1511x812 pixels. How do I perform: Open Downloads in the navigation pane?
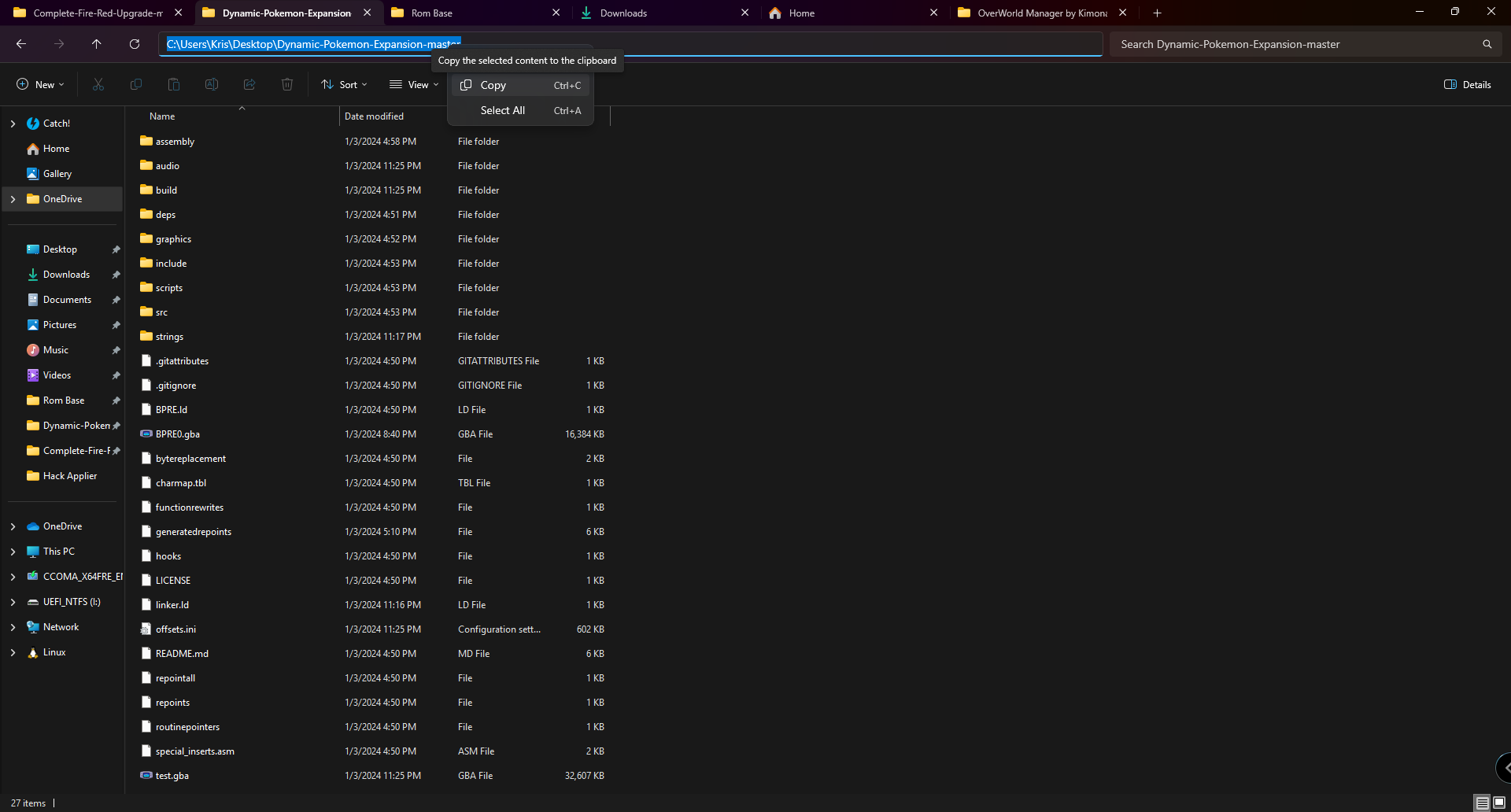pyautogui.click(x=66, y=275)
